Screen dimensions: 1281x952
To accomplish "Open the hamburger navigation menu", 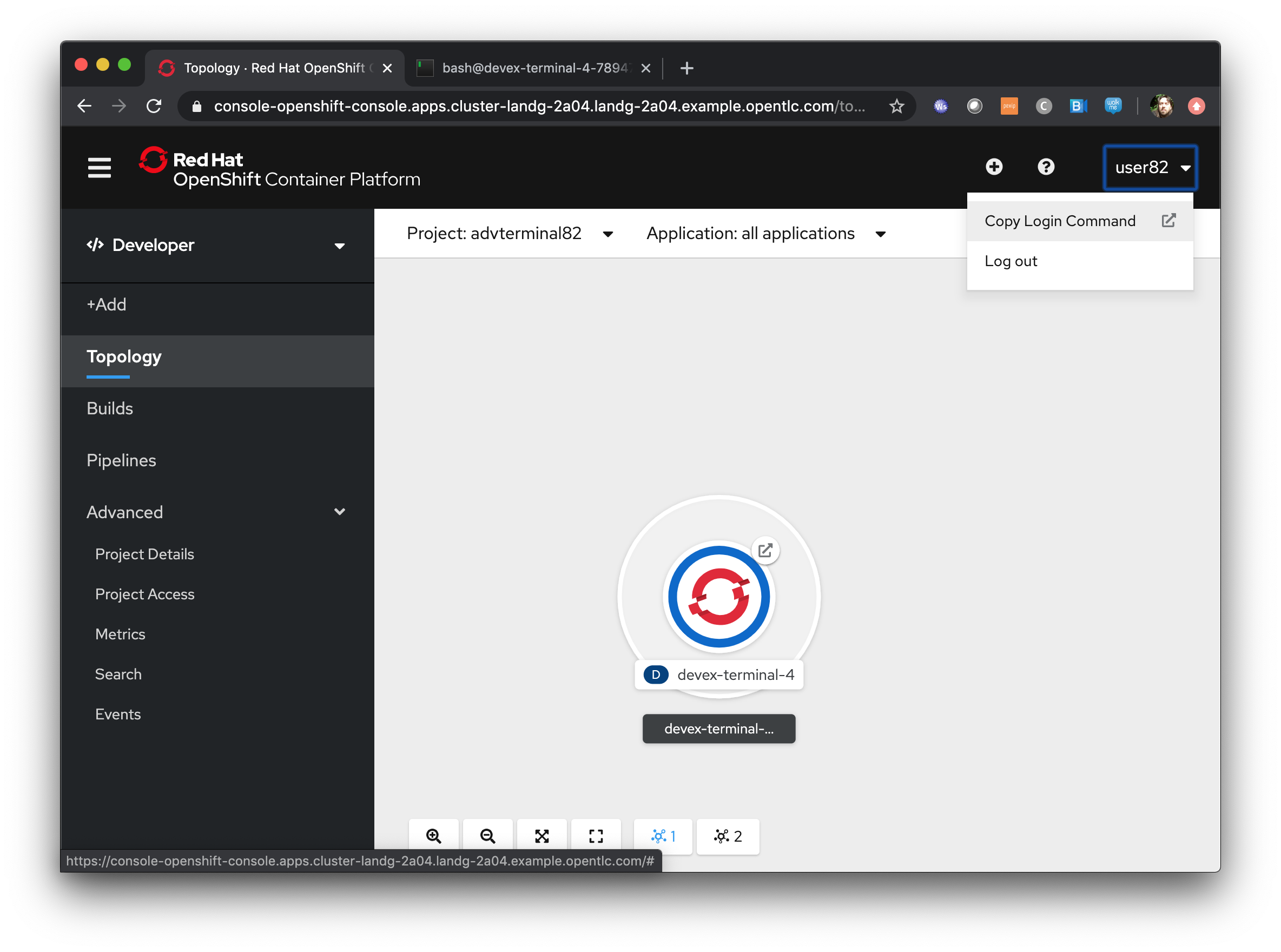I will tap(99, 167).
